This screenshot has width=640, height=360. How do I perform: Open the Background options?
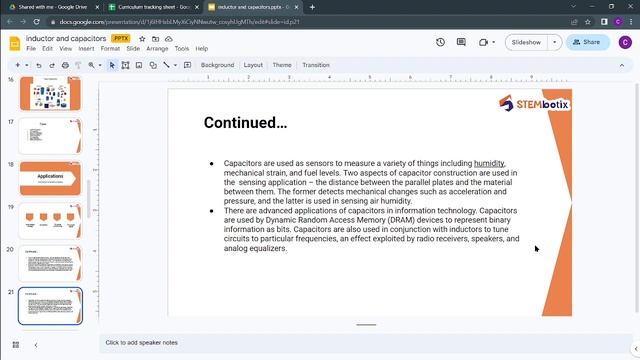[x=218, y=65]
